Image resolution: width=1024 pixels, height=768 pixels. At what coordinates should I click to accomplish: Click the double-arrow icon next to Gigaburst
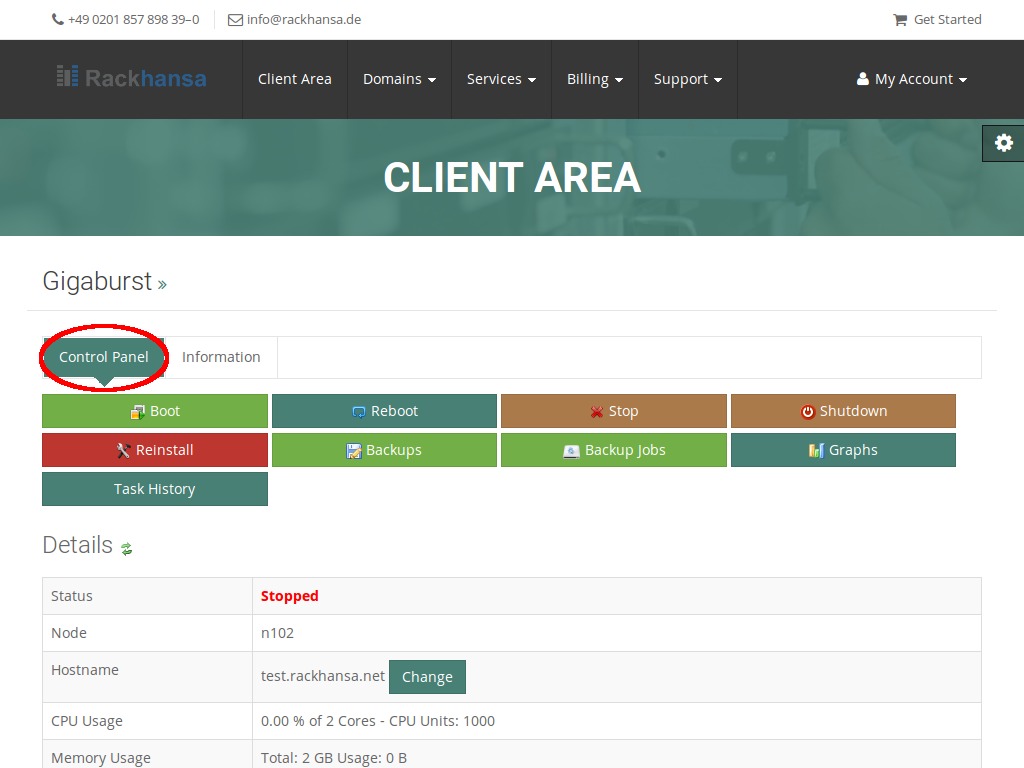pyautogui.click(x=162, y=285)
